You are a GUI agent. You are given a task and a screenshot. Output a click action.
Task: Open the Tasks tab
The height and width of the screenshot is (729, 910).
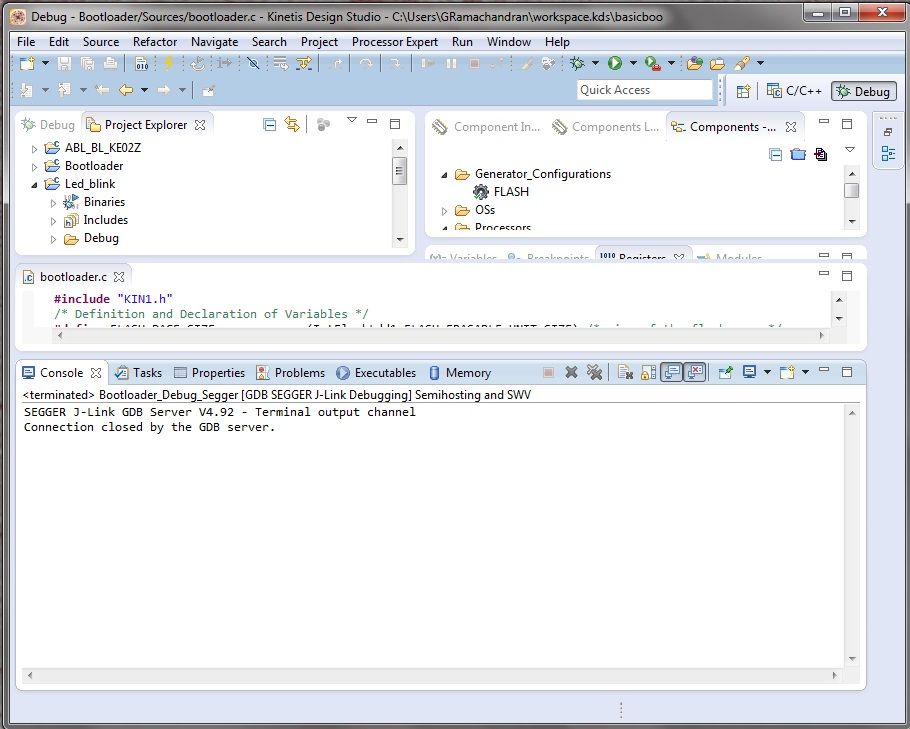pyautogui.click(x=138, y=373)
